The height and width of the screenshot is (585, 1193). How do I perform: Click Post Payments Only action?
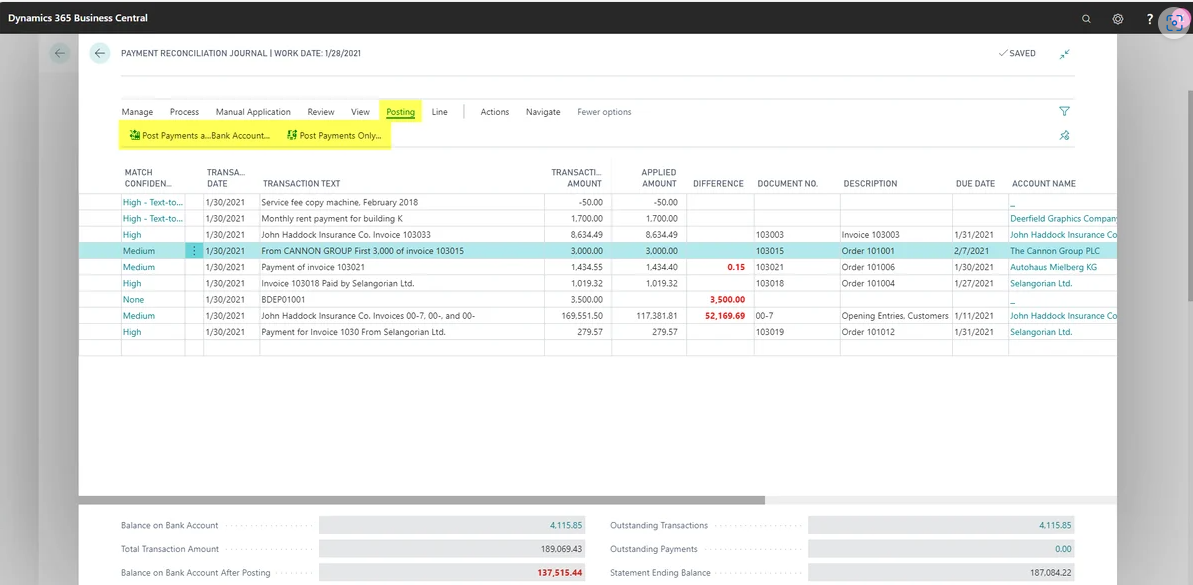click(x=334, y=135)
